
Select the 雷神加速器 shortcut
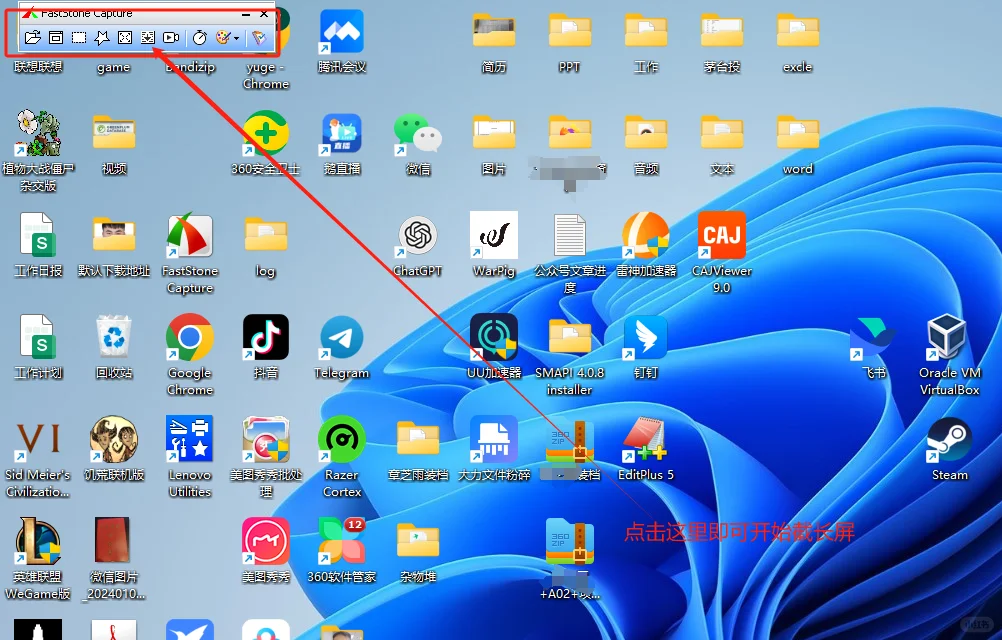pos(646,246)
